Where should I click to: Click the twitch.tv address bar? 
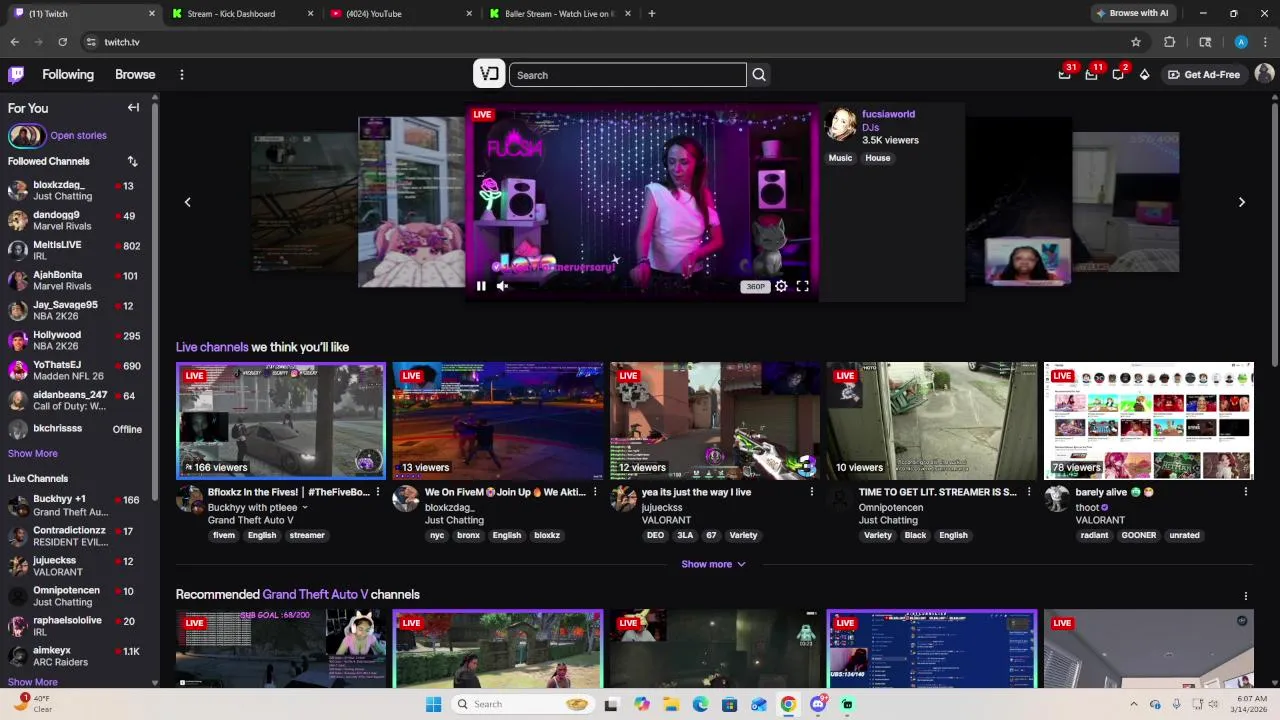point(600,42)
